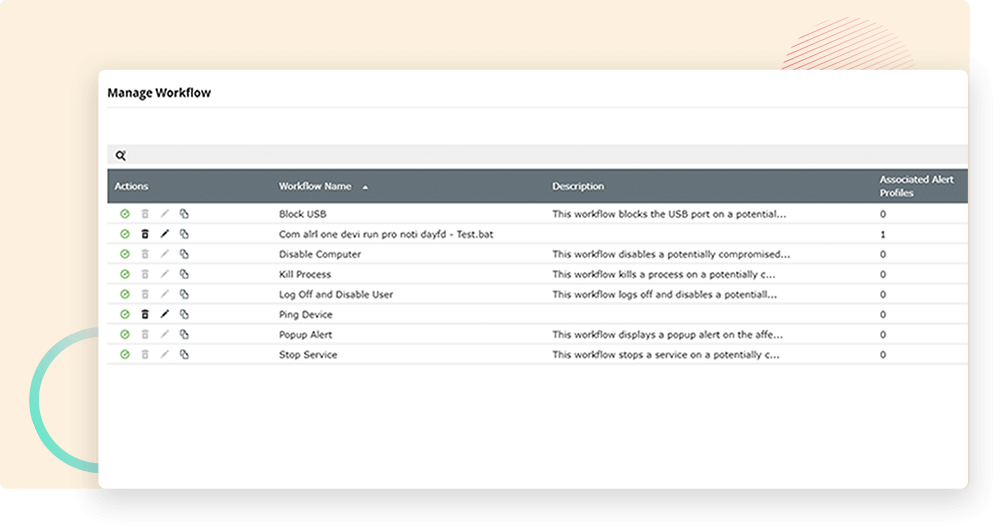The height and width of the screenshot is (530, 1000).
Task: Select 'Com alrl one devi run pro noti dayfd - Test.bat'
Action: [386, 234]
